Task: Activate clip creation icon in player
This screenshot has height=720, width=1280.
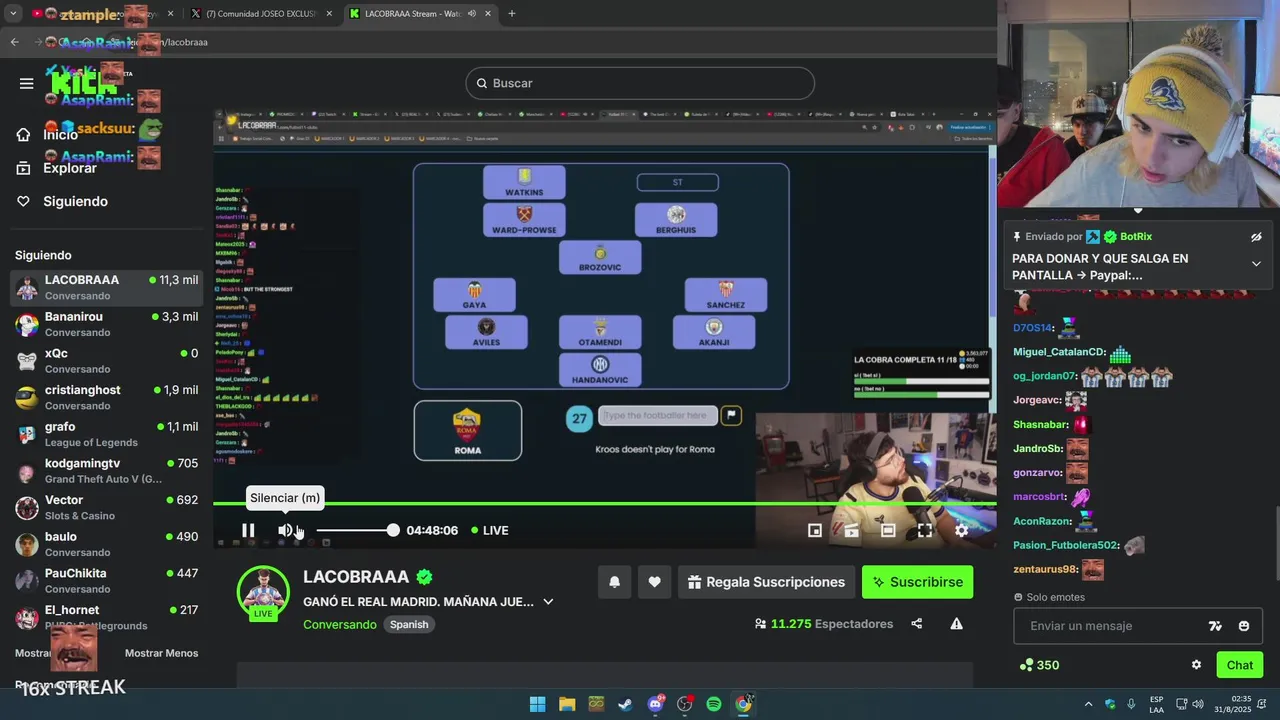Action: pos(851,530)
